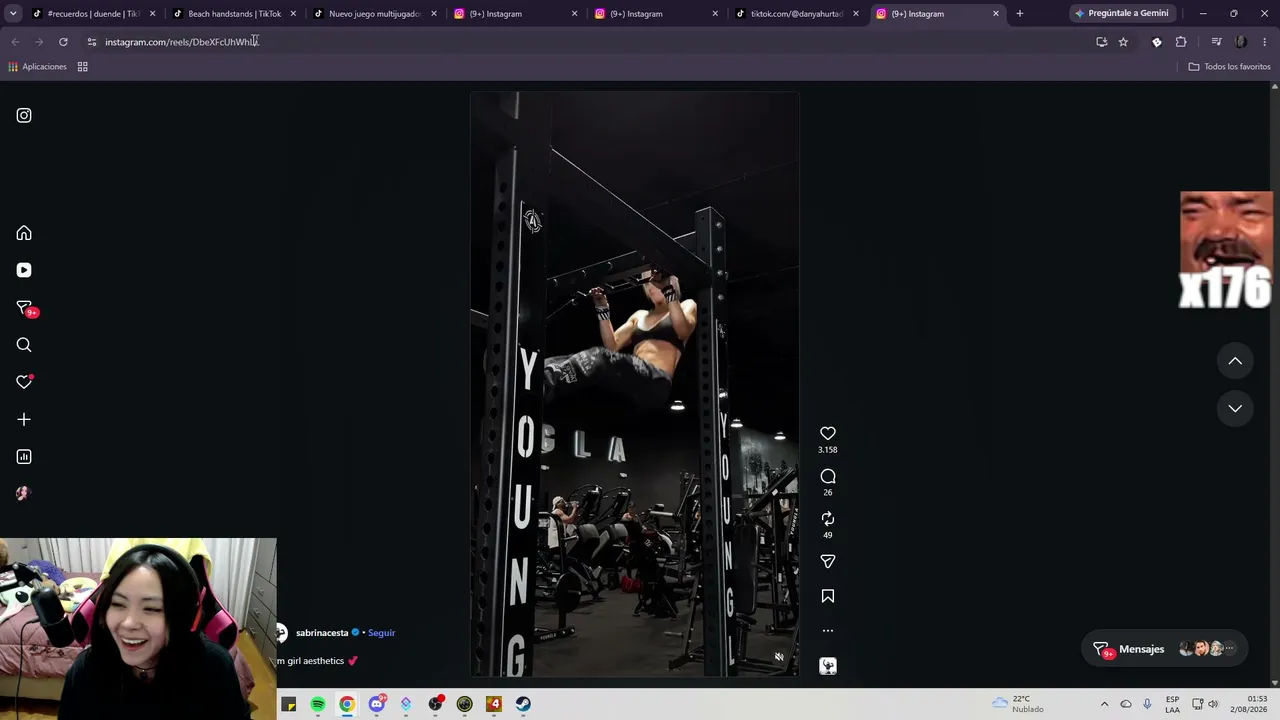This screenshot has height=720, width=1280.
Task: Open the audio thumbnail below the reel options
Action: click(x=828, y=666)
